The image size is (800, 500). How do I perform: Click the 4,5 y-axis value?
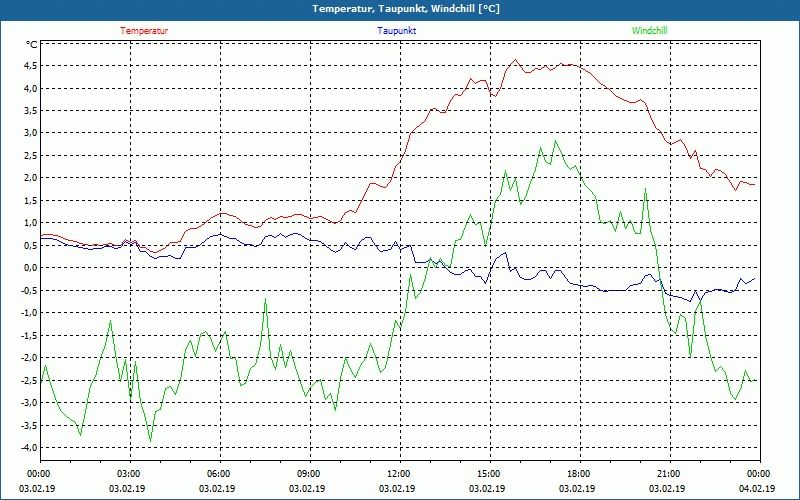click(x=30, y=65)
